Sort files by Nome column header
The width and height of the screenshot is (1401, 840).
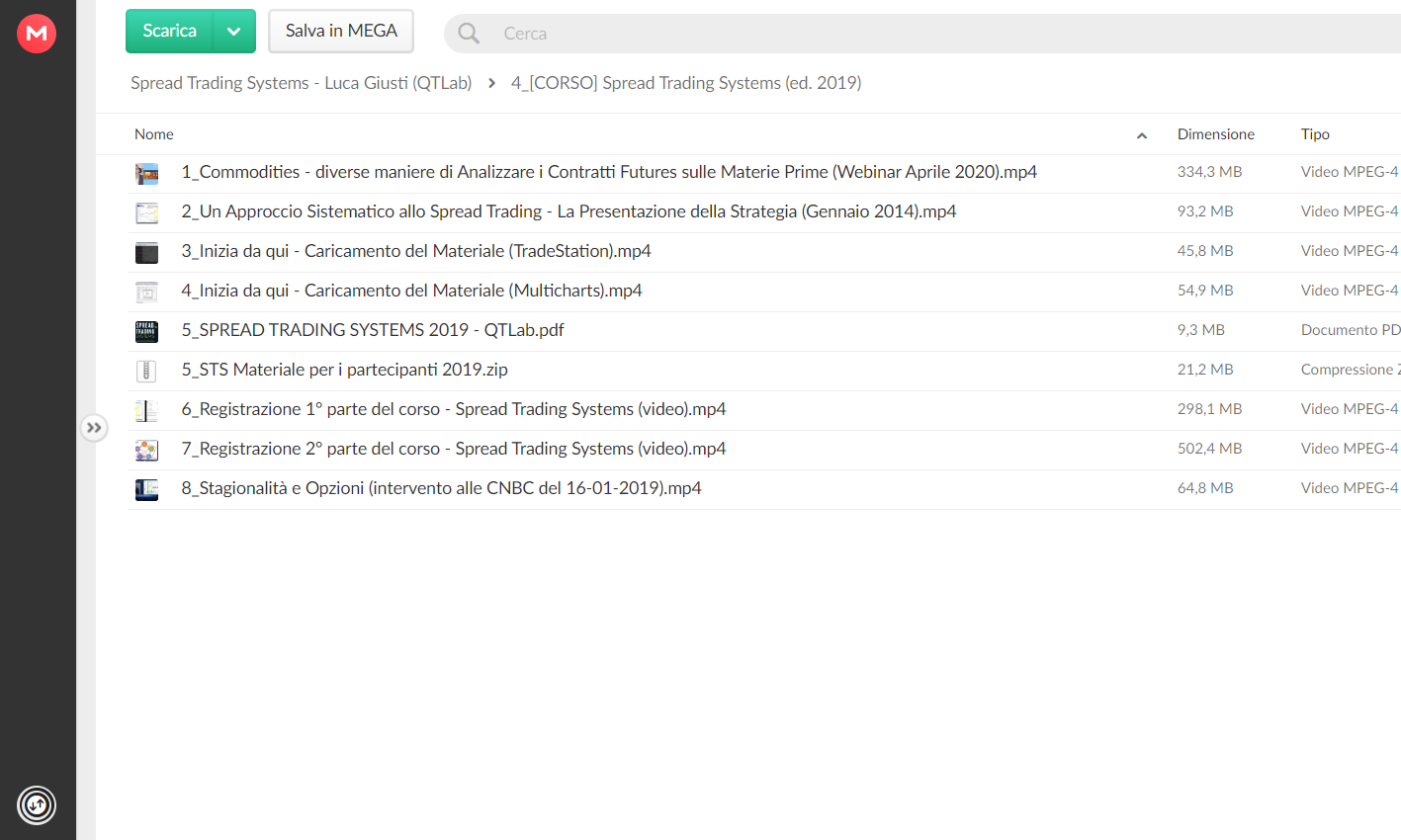[154, 134]
